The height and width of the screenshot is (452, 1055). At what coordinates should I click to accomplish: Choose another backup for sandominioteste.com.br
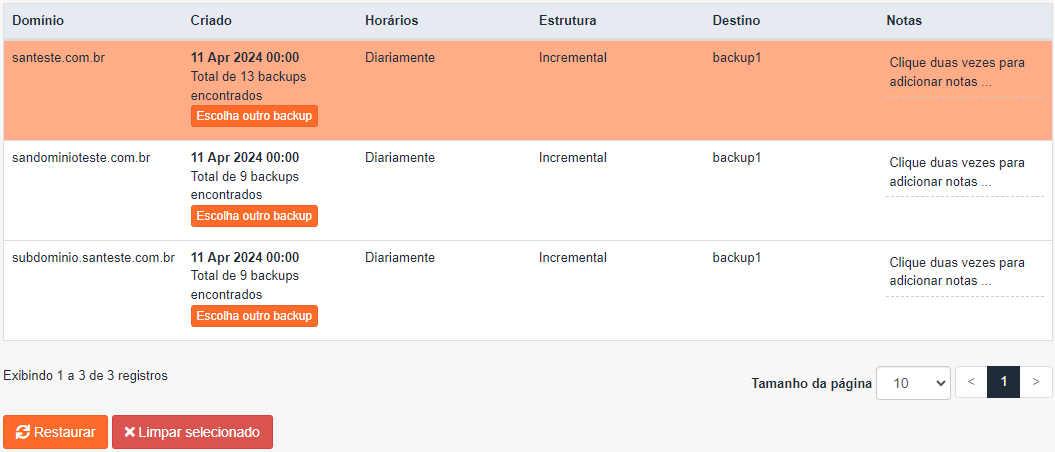(254, 216)
